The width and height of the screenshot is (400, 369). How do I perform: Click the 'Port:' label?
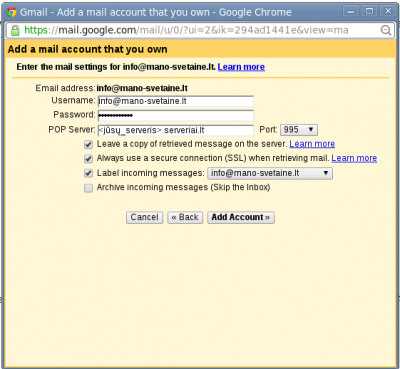coord(268,130)
